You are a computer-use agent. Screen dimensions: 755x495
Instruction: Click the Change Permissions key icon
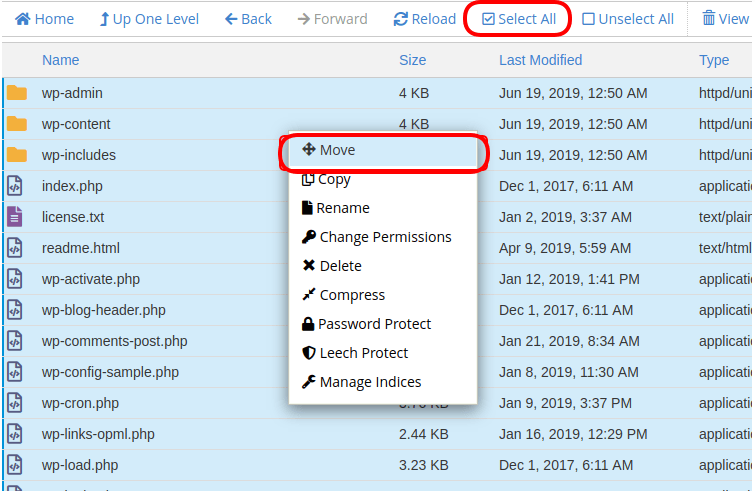coord(309,236)
